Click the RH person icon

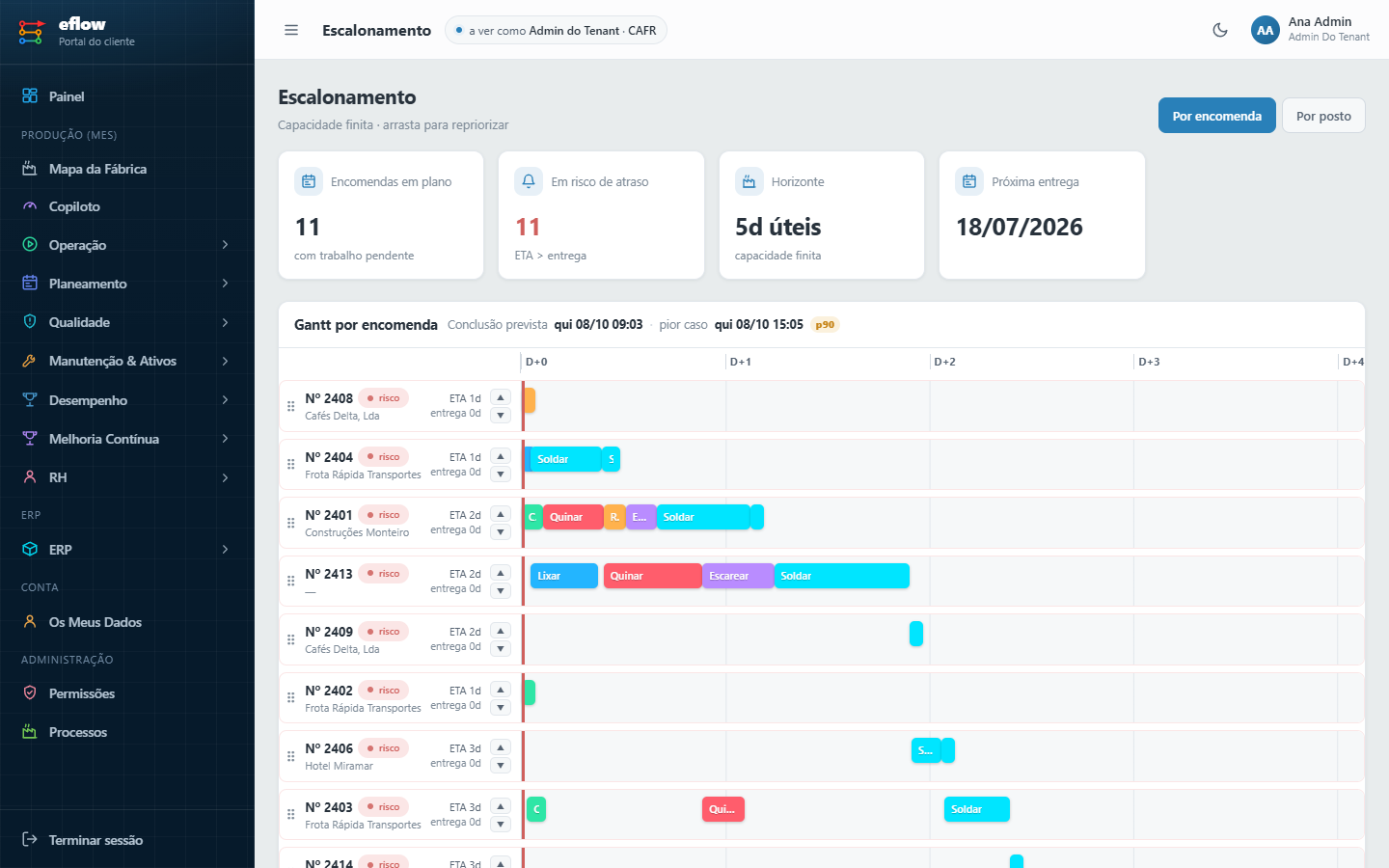coord(30,477)
